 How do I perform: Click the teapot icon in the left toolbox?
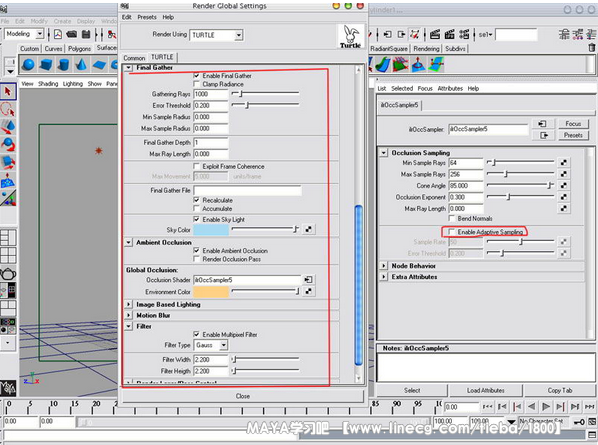click(8, 273)
